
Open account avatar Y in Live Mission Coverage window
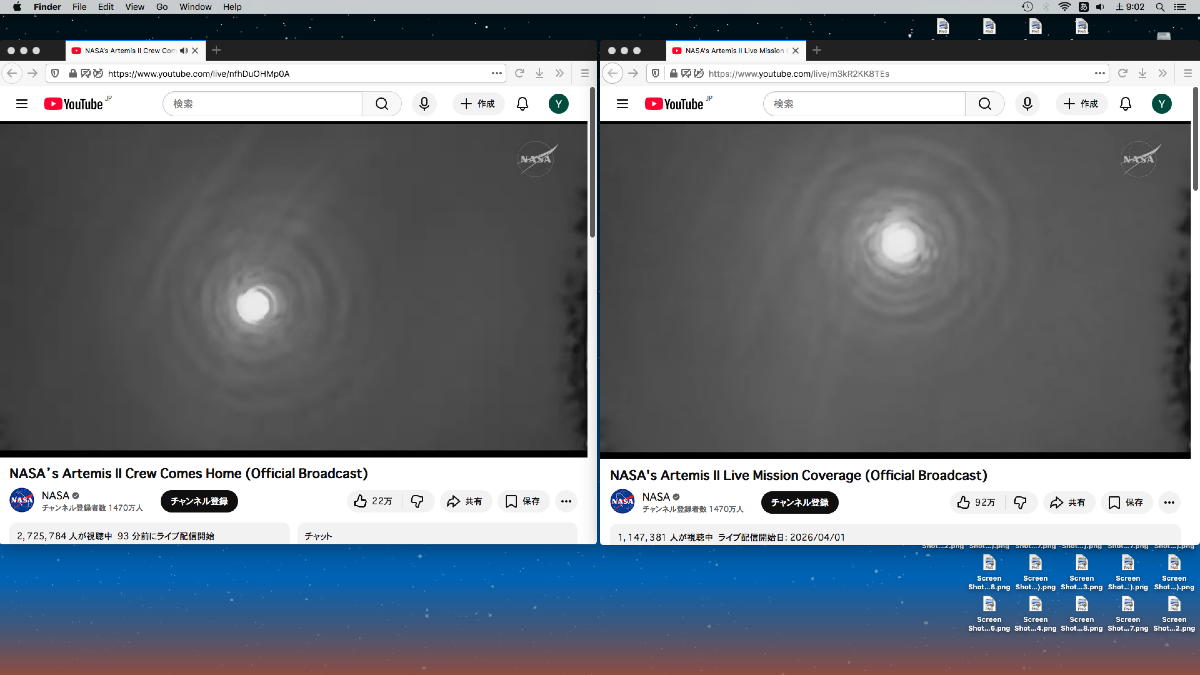[x=1161, y=103]
